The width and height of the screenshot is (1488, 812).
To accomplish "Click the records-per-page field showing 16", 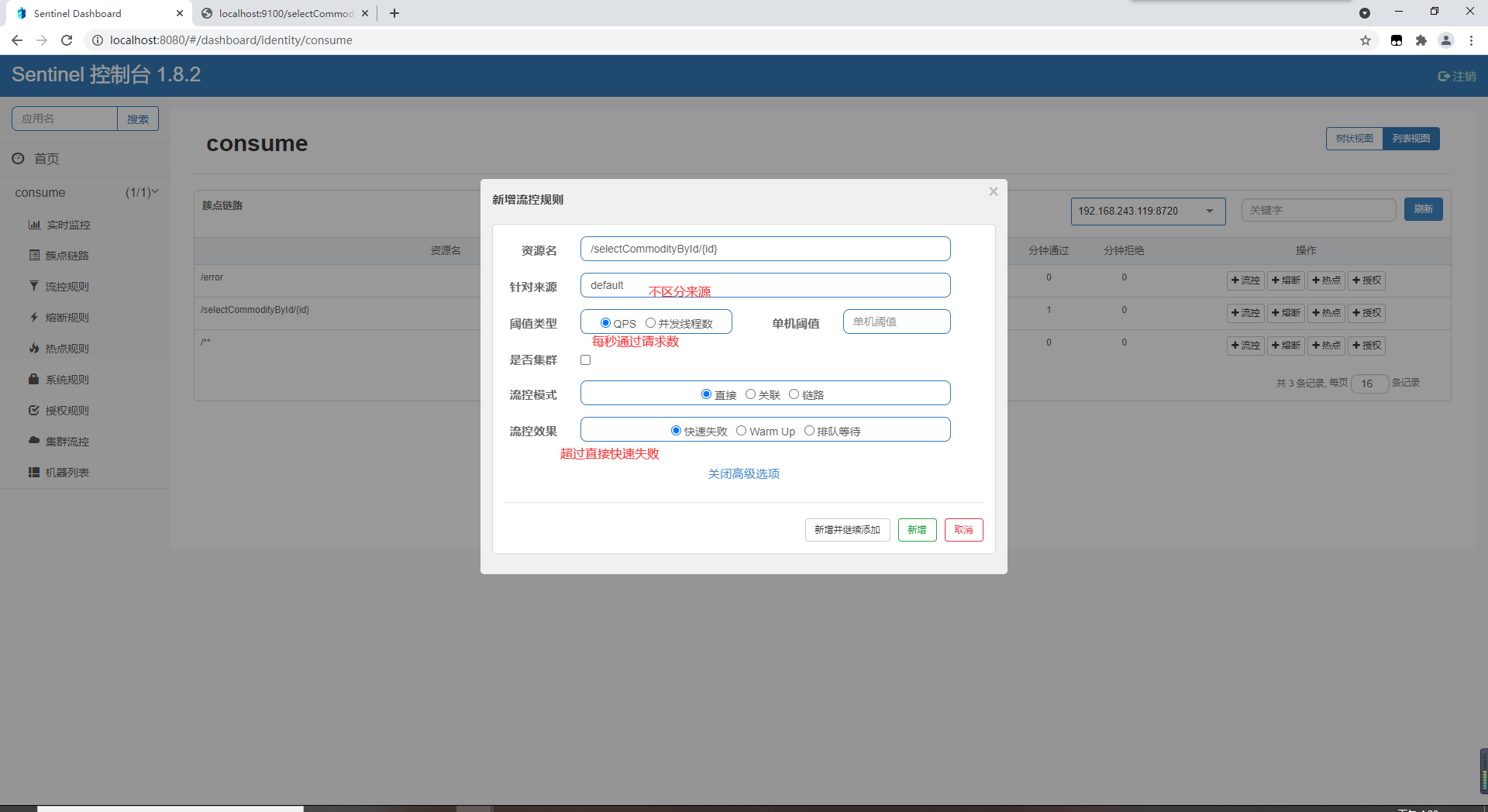I will [1369, 384].
